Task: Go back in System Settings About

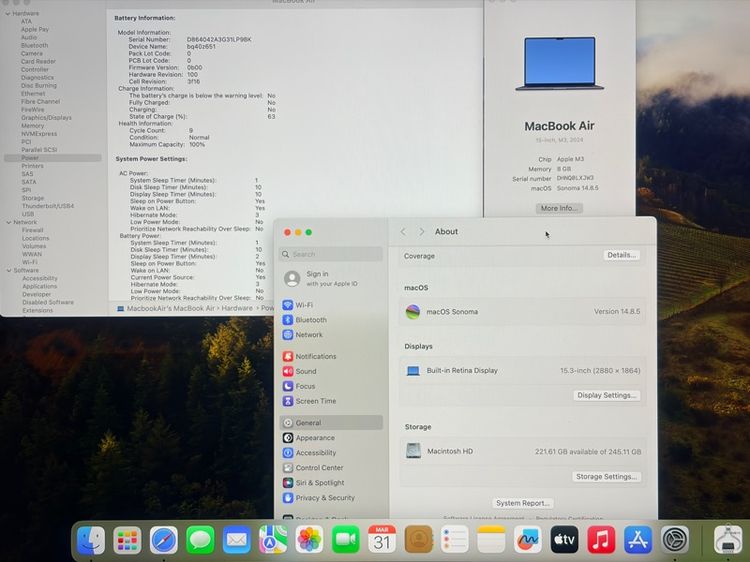Action: click(403, 231)
